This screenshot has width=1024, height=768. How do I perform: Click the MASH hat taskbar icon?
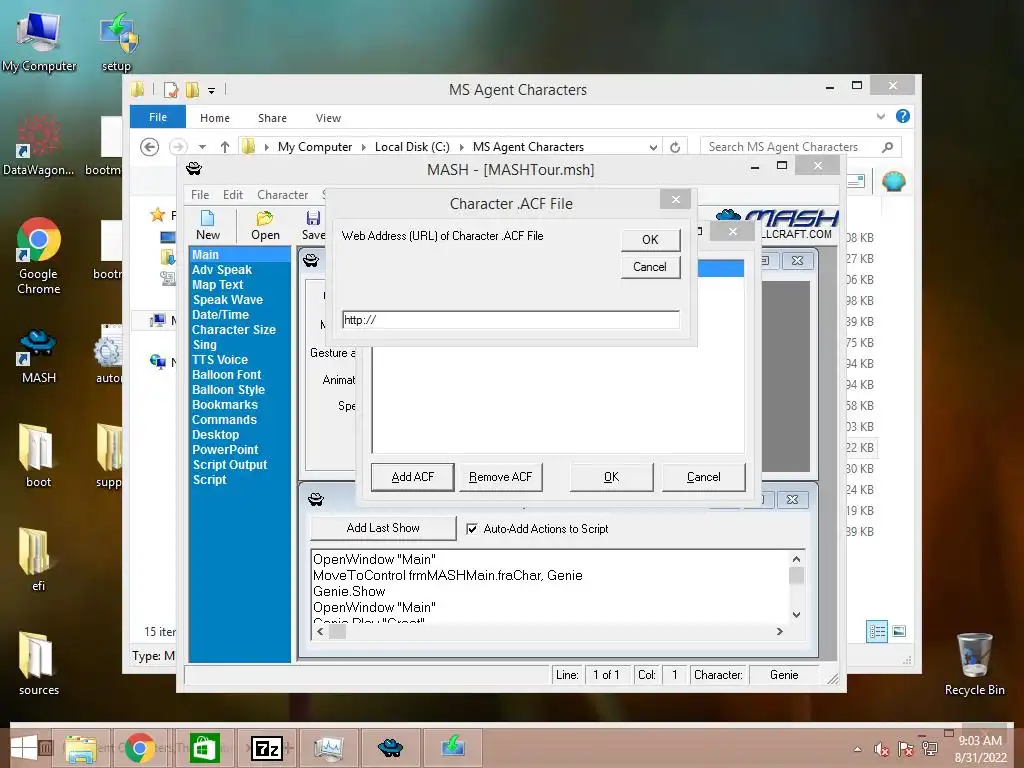pyautogui.click(x=391, y=748)
